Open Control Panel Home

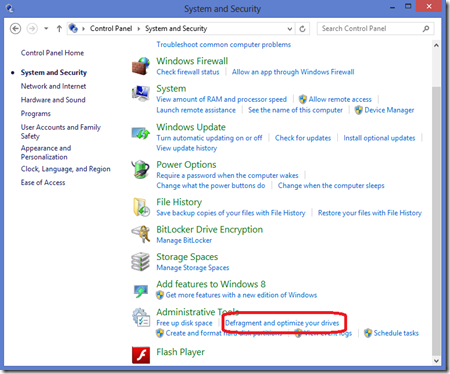pos(52,53)
